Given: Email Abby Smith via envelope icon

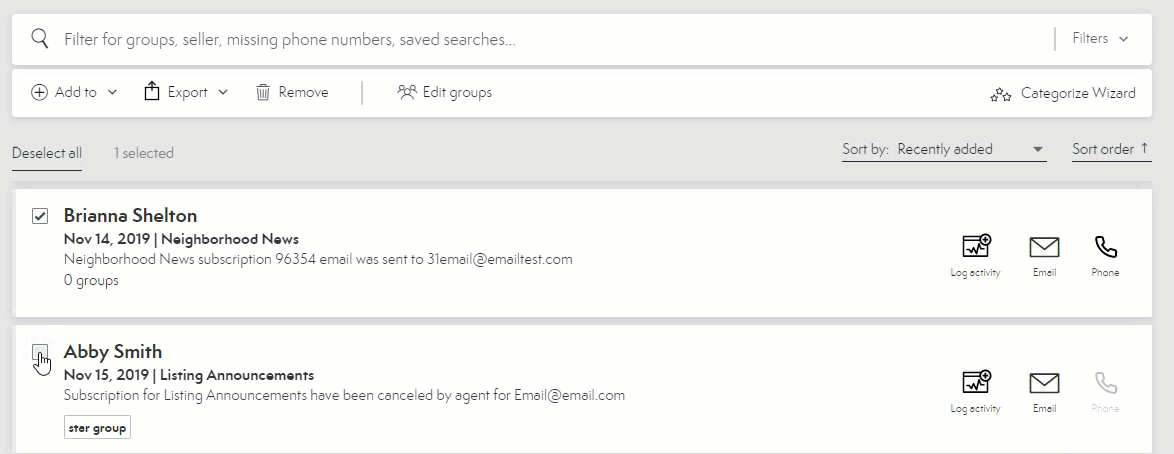Looking at the screenshot, I should point(1044,392).
